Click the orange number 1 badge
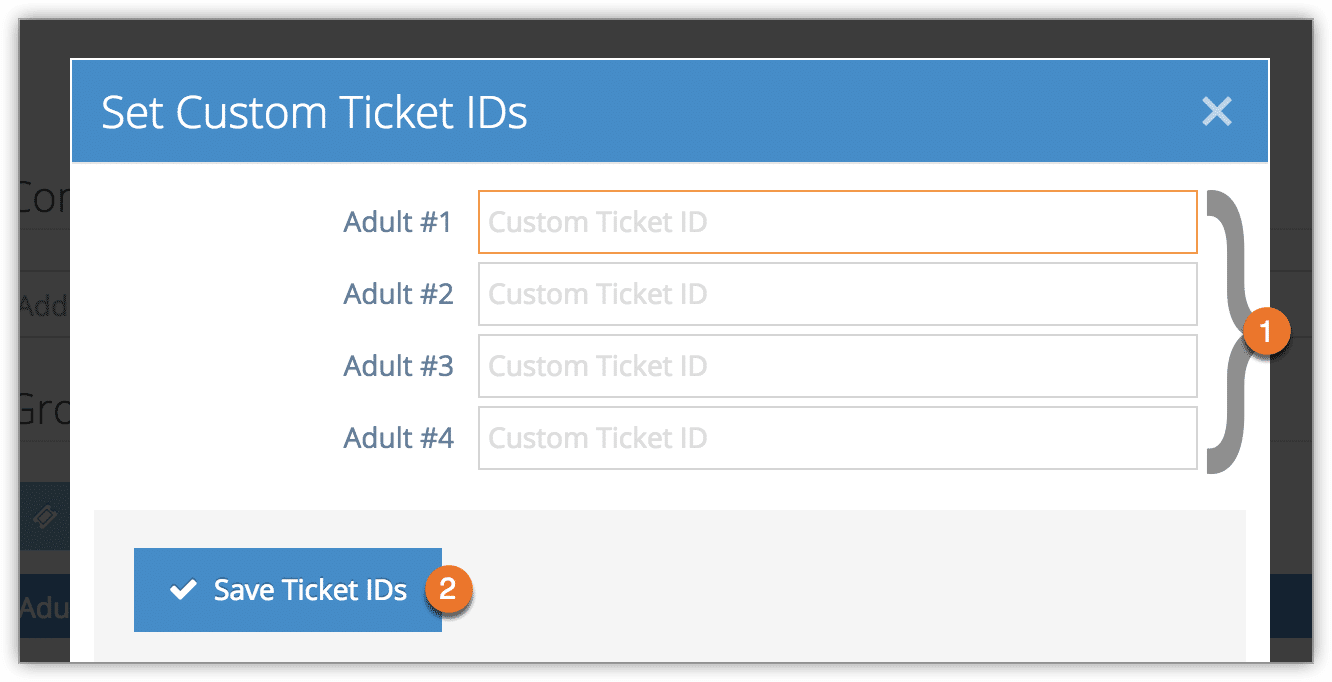Viewport: 1332px width, 682px height. (1266, 332)
